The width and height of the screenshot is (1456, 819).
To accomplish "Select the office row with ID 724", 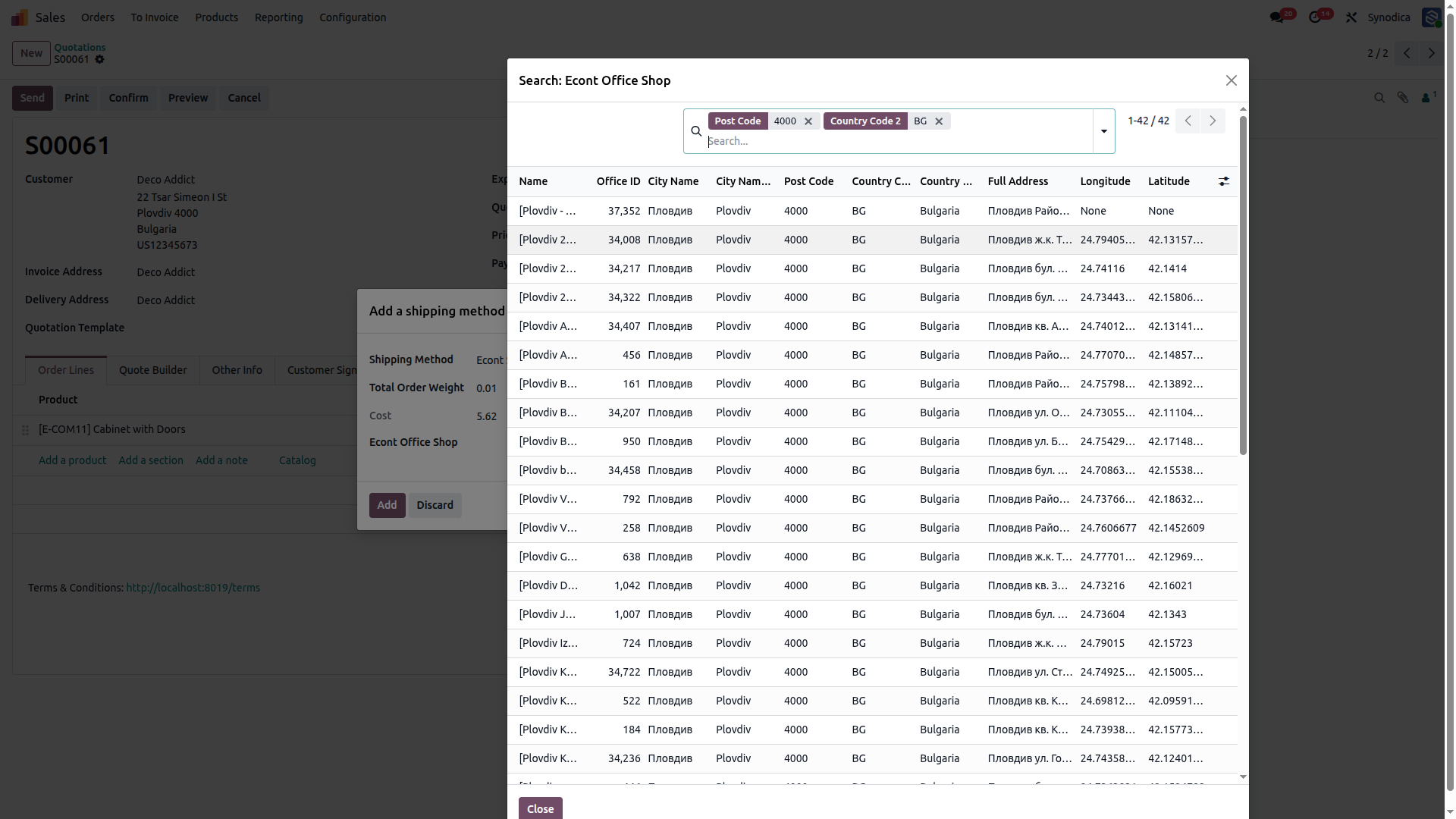I will (872, 643).
